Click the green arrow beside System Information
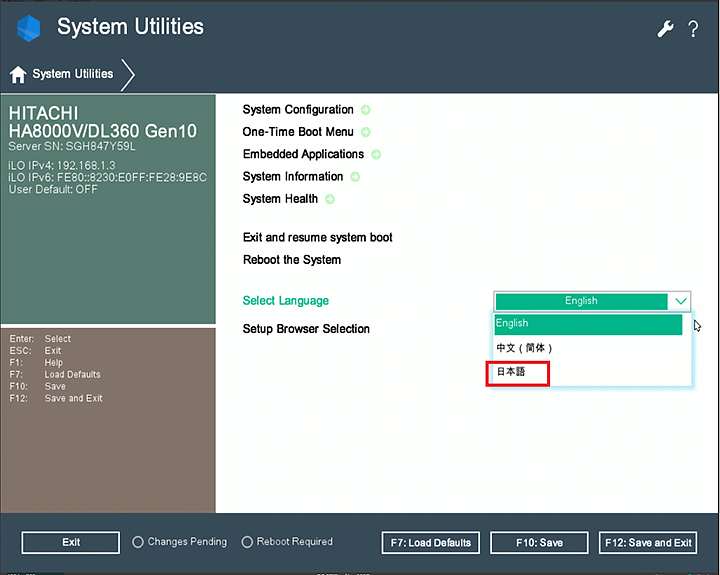The width and height of the screenshot is (720, 575). point(355,177)
